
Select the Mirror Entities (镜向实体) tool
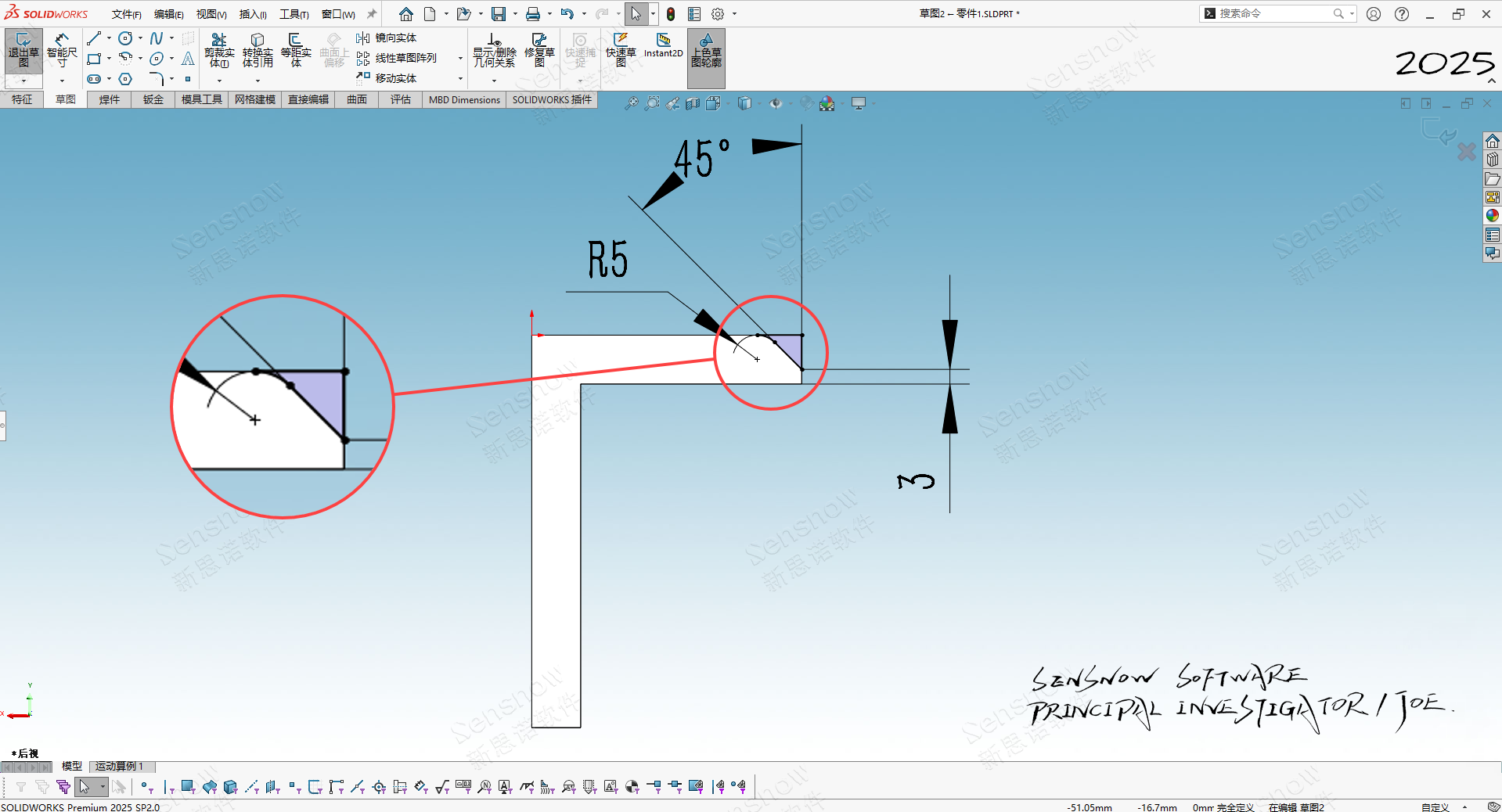[x=387, y=38]
